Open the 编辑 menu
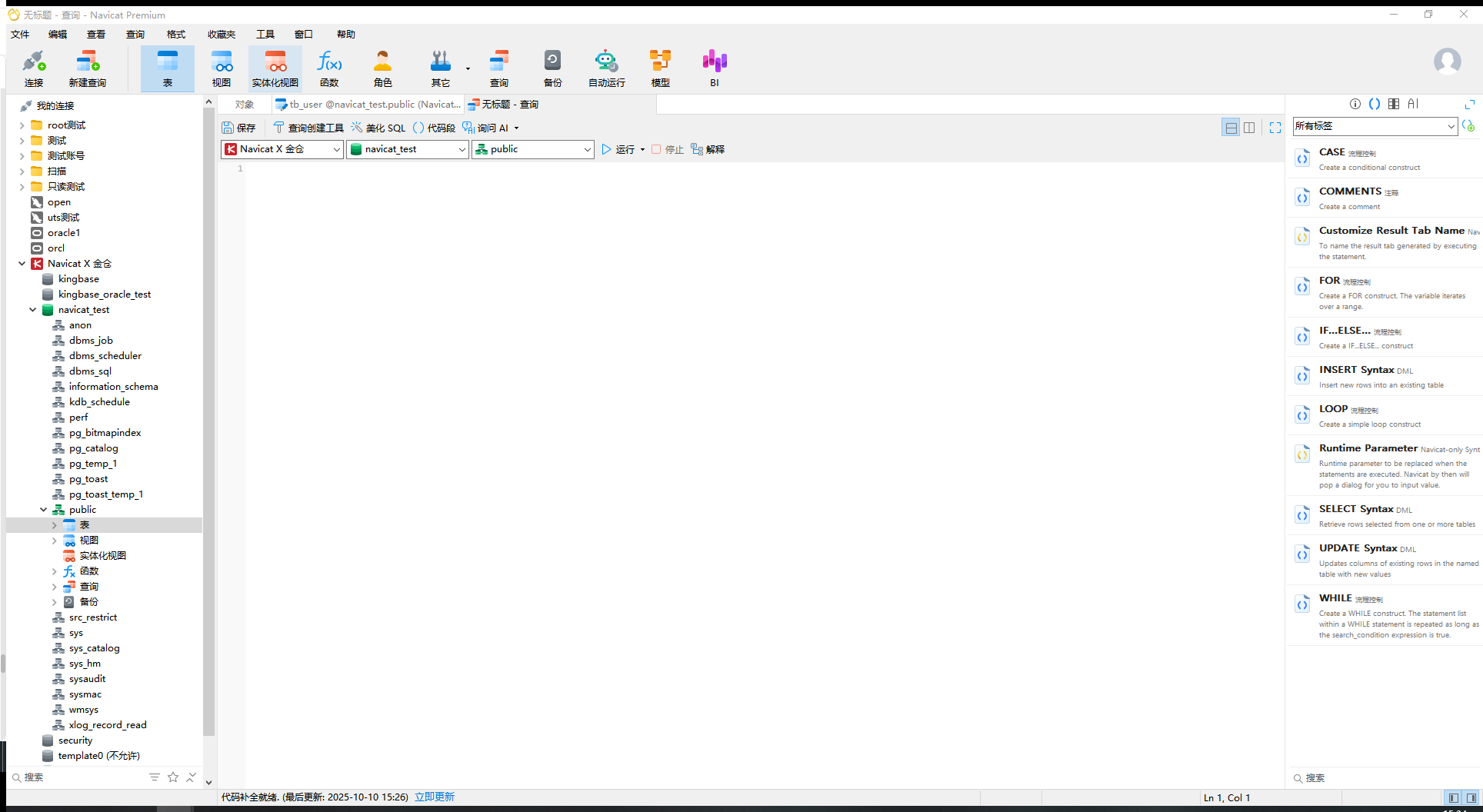Screen dimensions: 1483x812 (x=57, y=34)
